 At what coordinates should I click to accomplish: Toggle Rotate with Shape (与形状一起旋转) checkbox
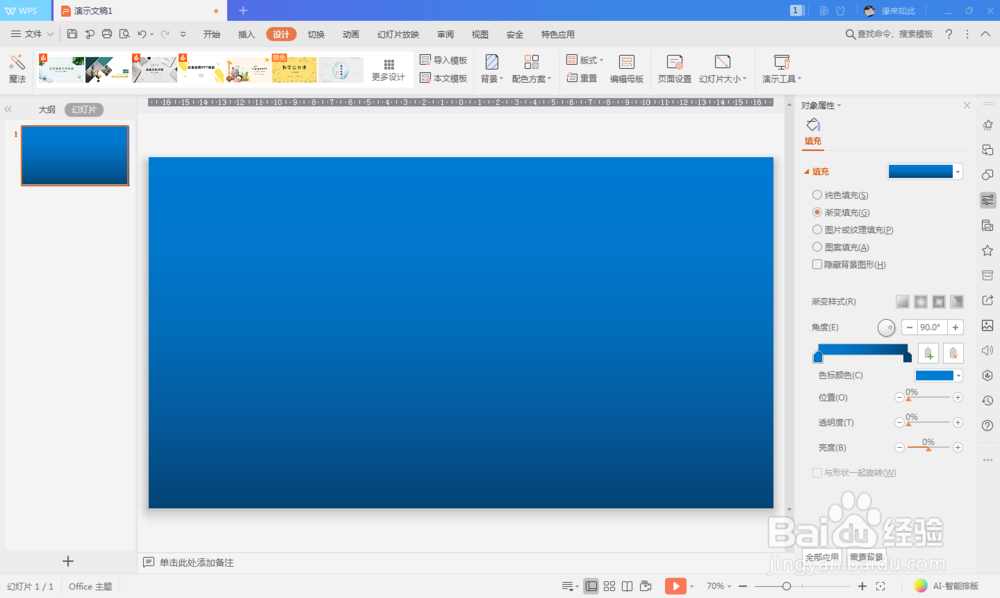(x=816, y=472)
